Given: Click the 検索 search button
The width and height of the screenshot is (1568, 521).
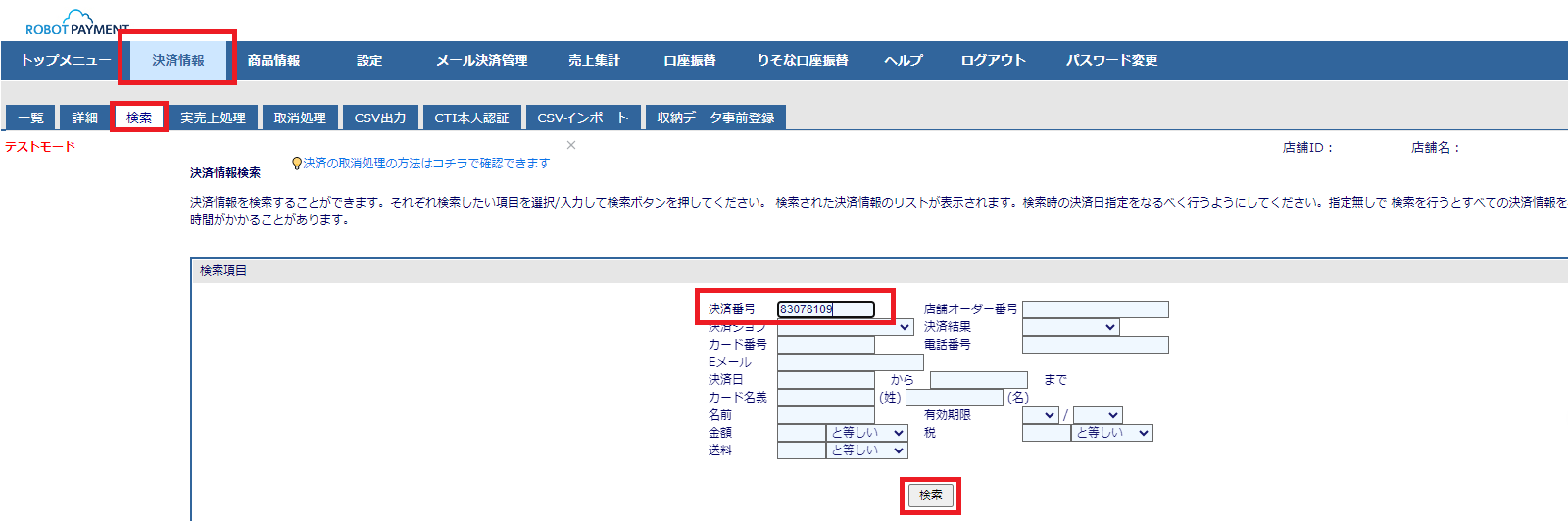Looking at the screenshot, I should click(930, 496).
